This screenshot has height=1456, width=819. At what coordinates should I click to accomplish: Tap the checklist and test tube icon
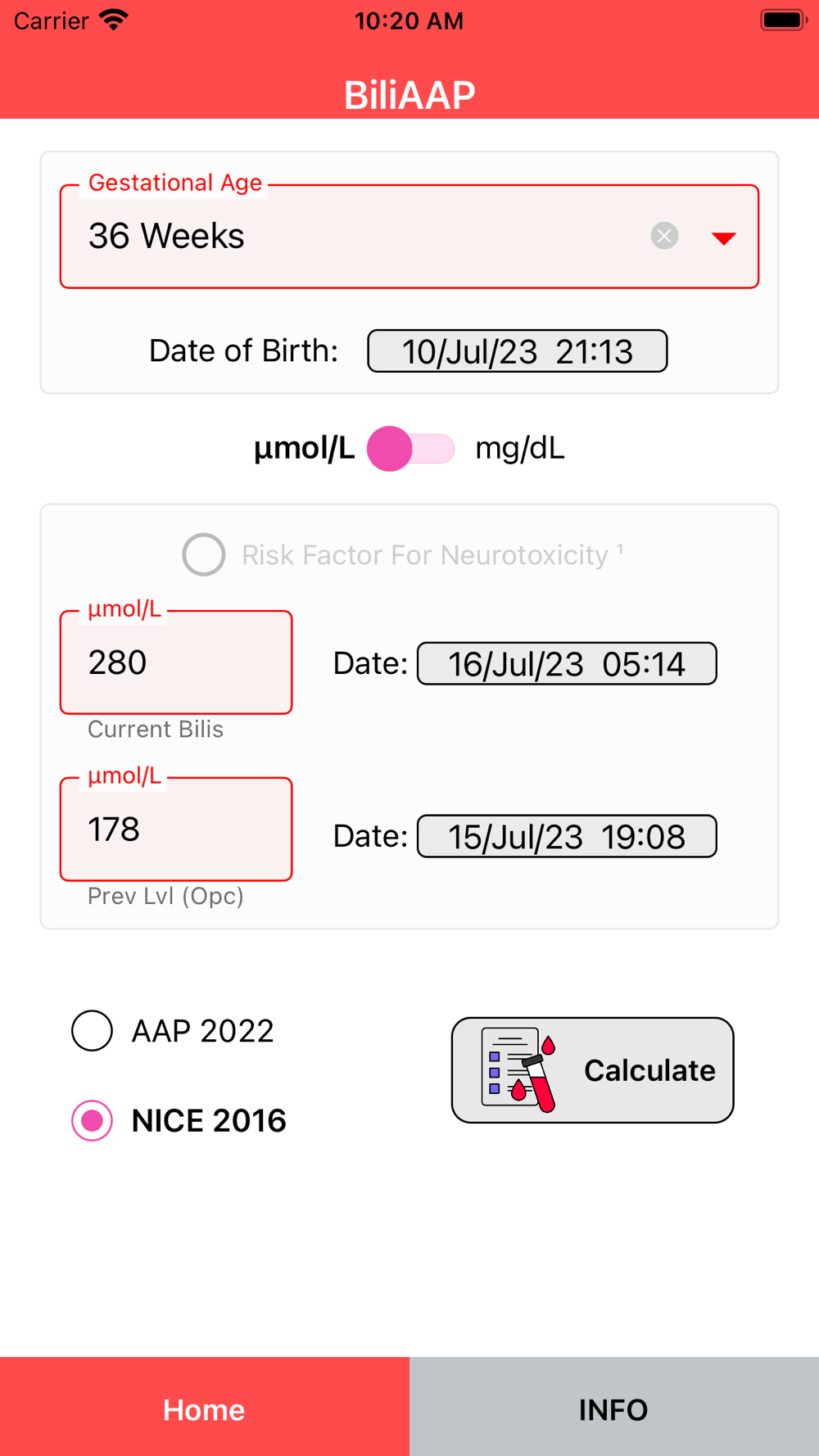tap(519, 1070)
